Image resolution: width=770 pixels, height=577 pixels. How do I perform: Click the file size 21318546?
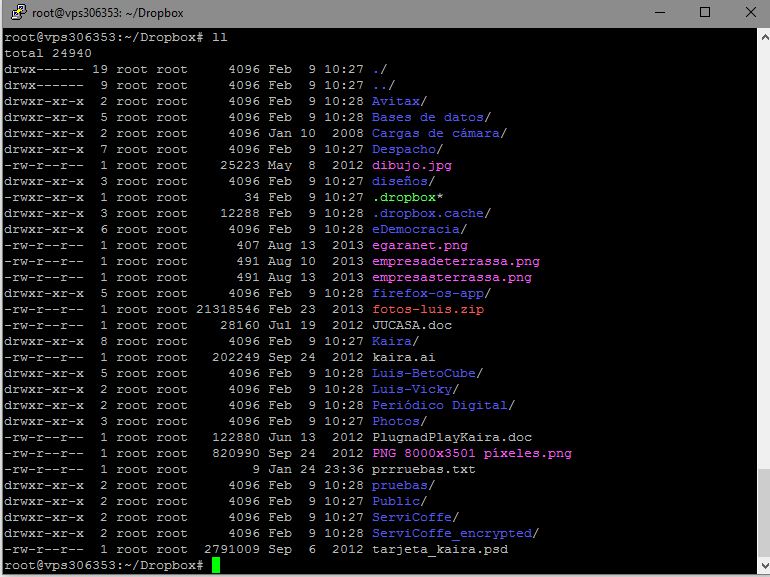tap(228, 309)
